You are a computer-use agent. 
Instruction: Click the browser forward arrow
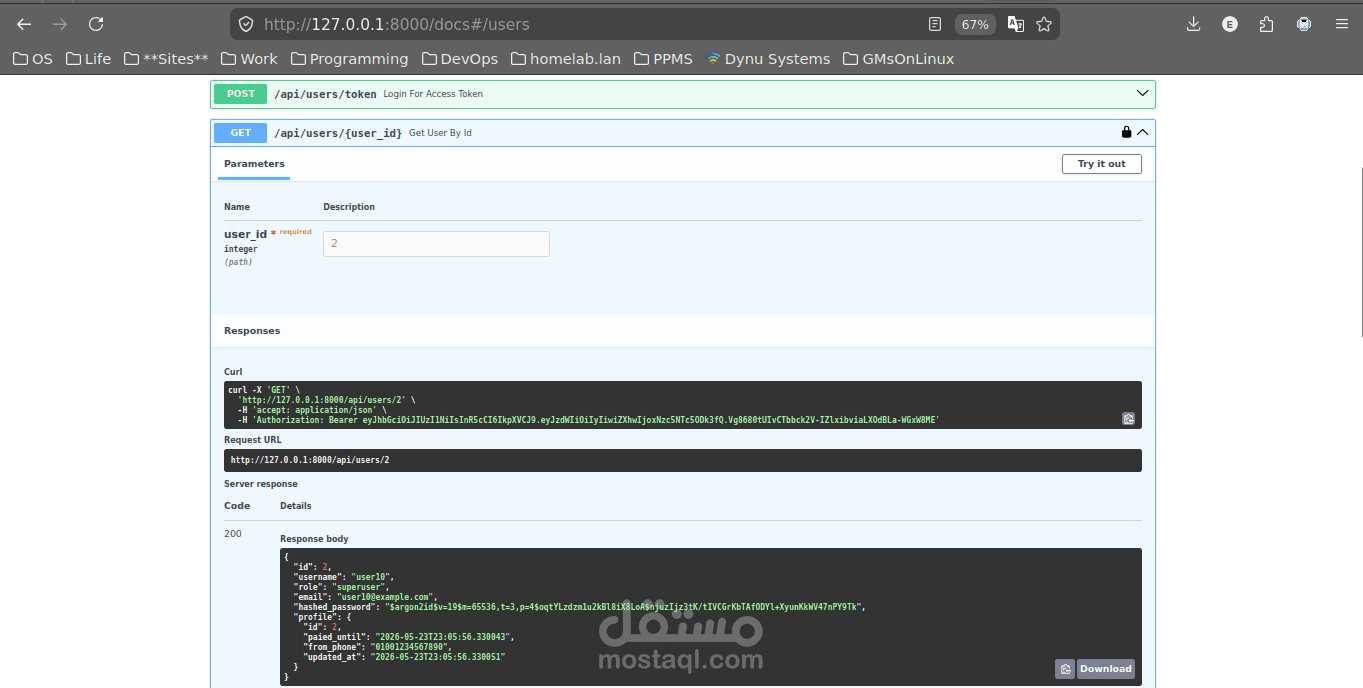click(x=60, y=24)
